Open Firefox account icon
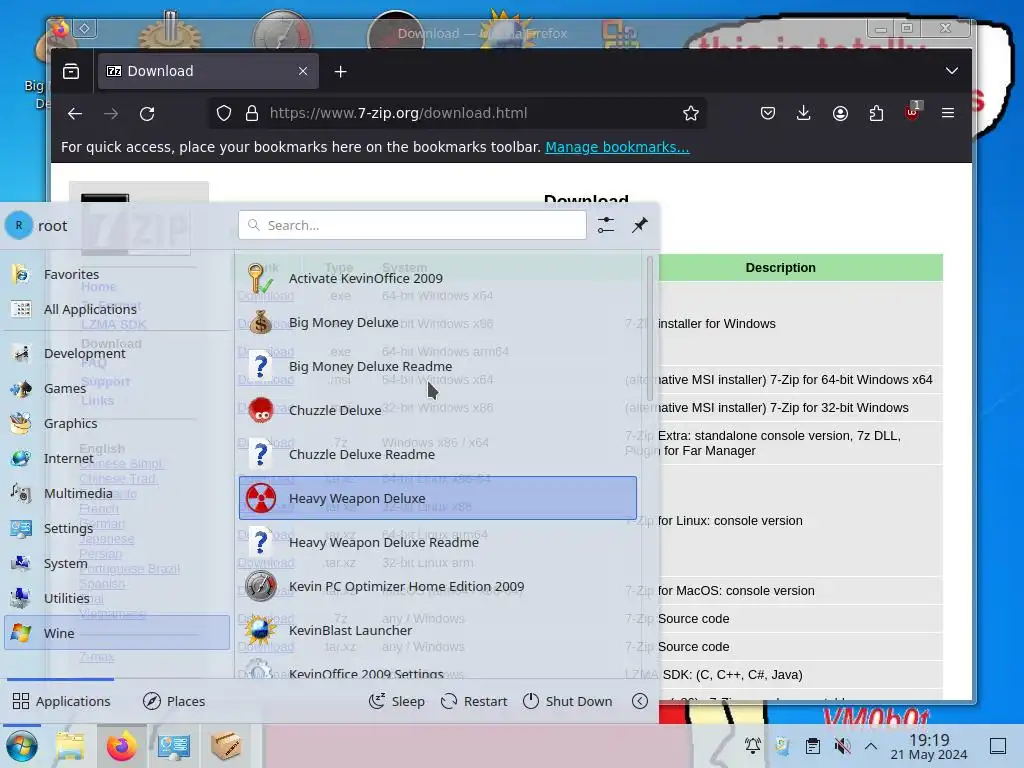Viewport: 1024px width, 768px height. click(840, 114)
